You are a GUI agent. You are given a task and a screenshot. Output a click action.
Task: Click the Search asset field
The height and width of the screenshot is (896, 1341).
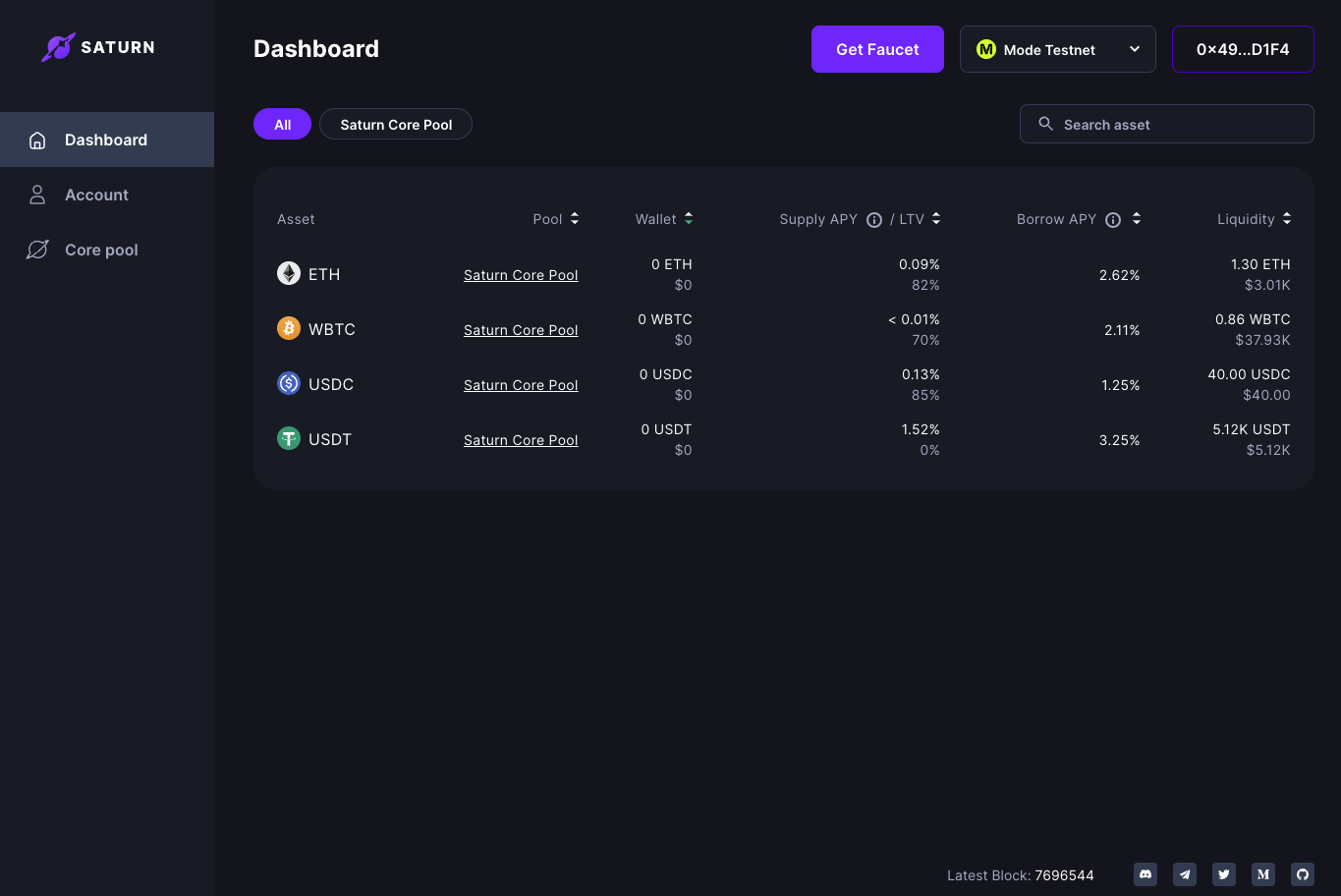tap(1167, 124)
